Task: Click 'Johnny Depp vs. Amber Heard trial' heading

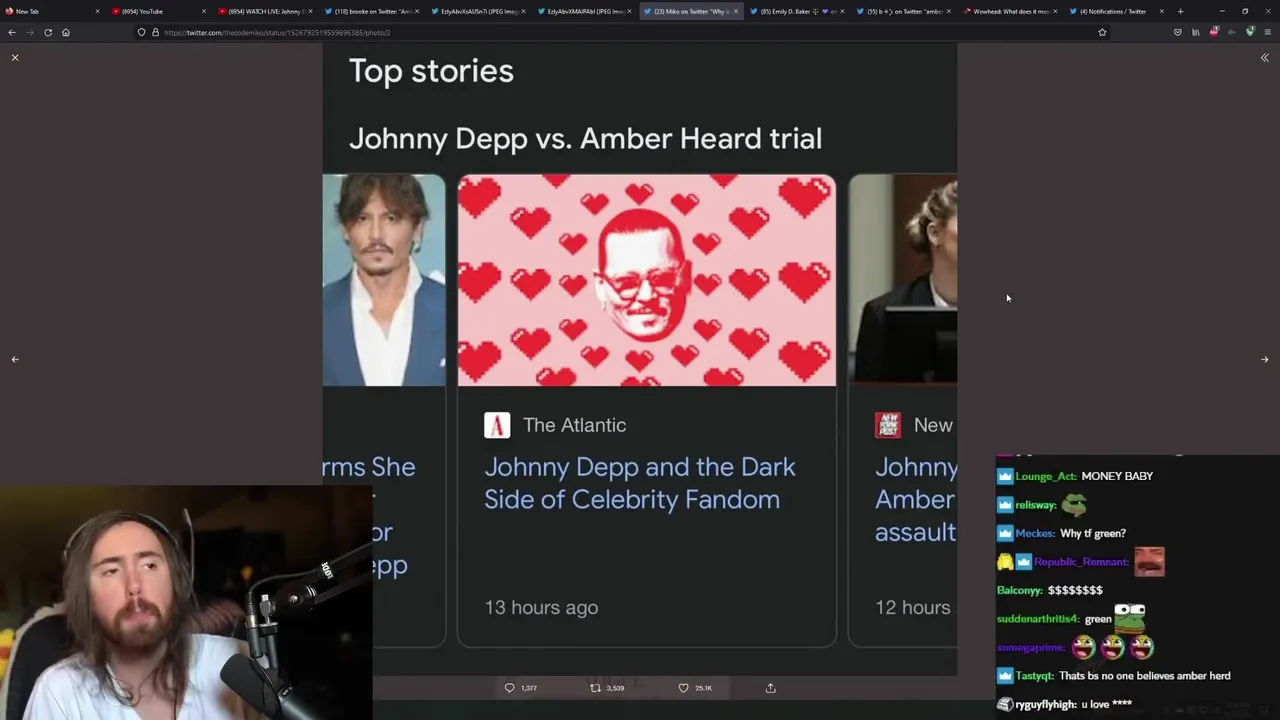Action: 585,138
